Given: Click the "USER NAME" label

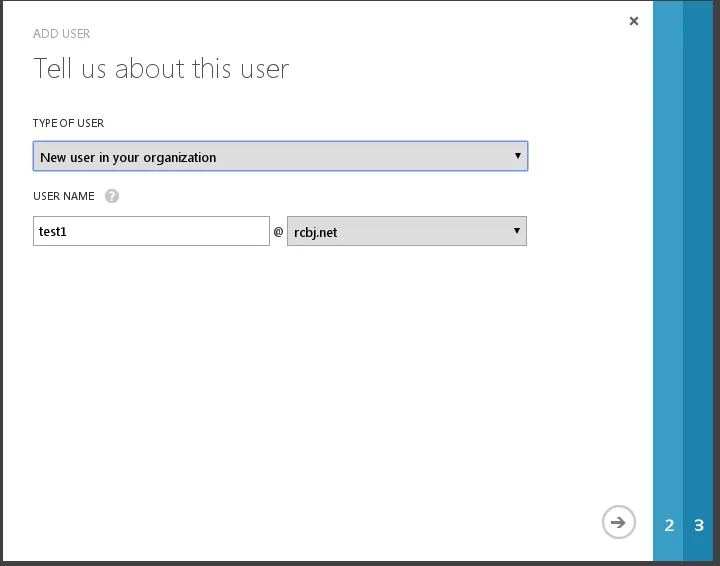Looking at the screenshot, I should tap(64, 196).
